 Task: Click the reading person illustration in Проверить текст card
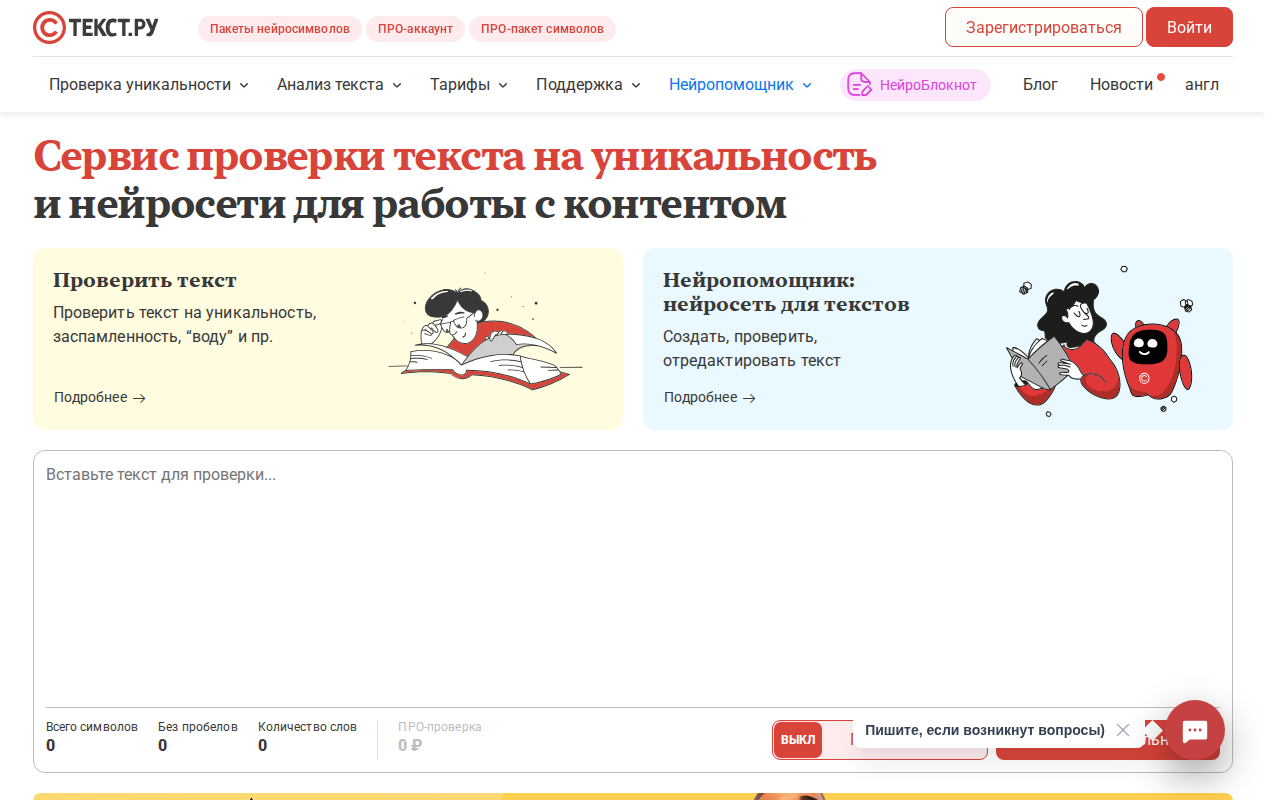[x=484, y=332]
